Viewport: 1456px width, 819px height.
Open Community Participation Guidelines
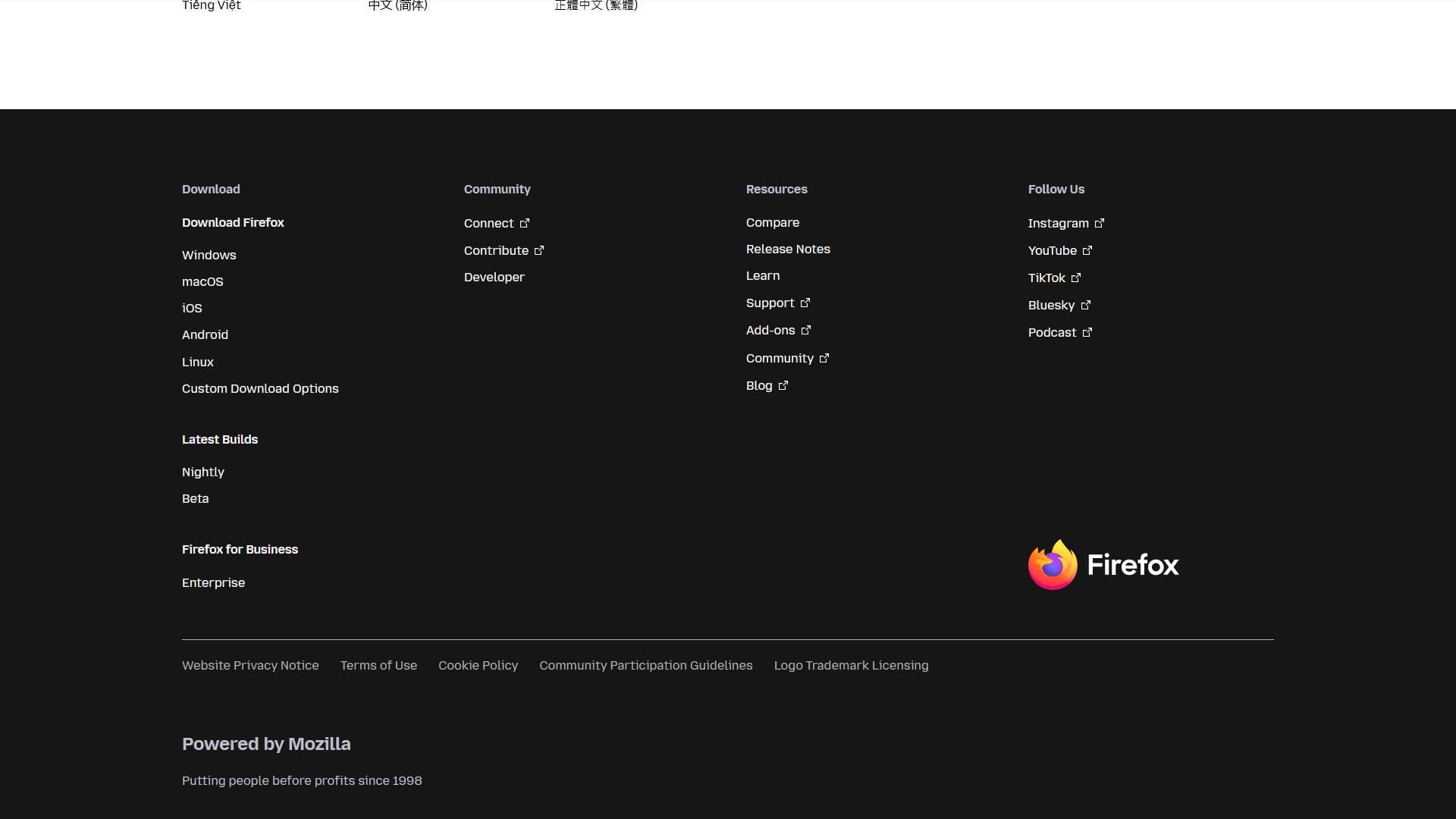[x=646, y=665]
